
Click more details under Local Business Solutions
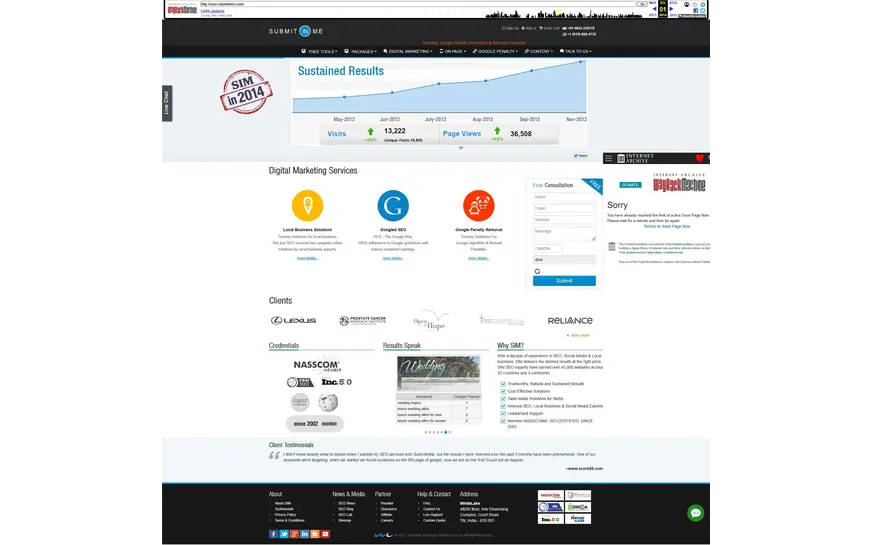point(307,258)
